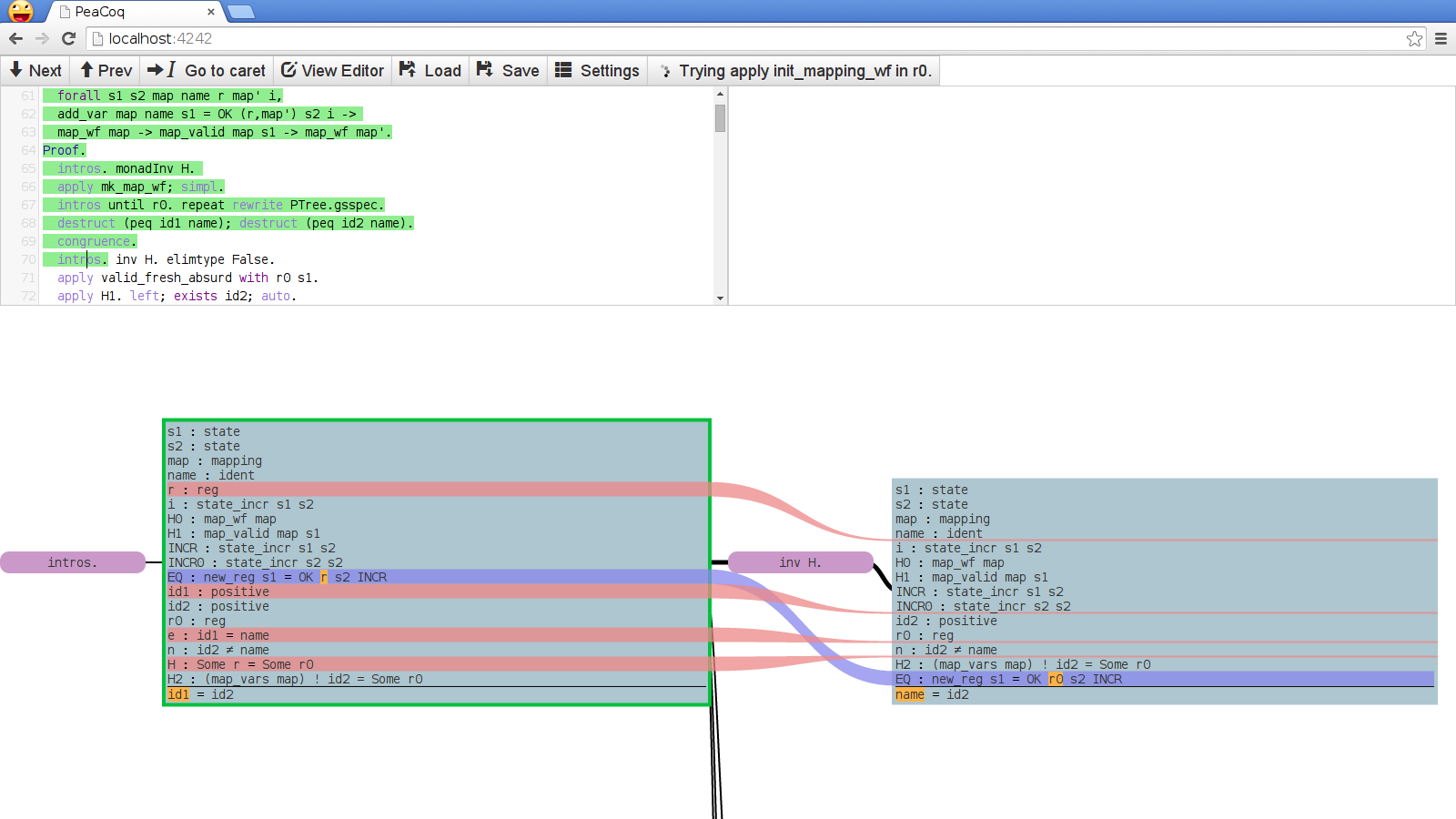This screenshot has width=1456, height=819.
Task: Click the Load file button
Action: pyautogui.click(x=430, y=71)
